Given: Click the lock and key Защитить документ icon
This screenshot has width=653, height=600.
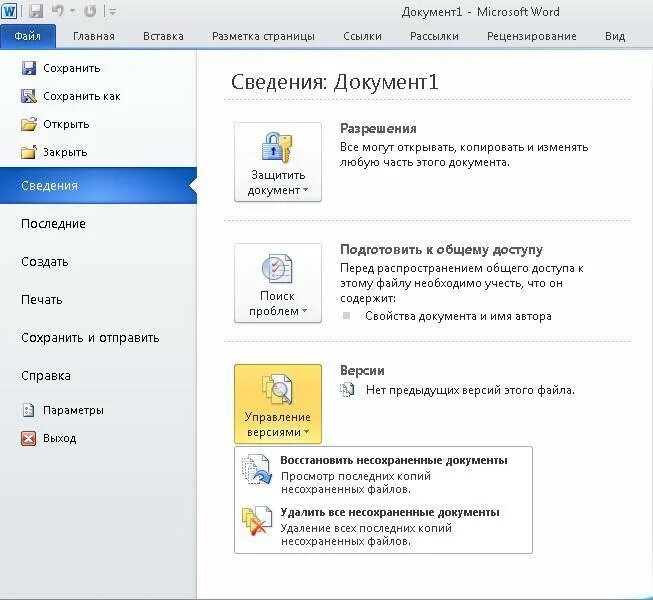Looking at the screenshot, I should [277, 147].
